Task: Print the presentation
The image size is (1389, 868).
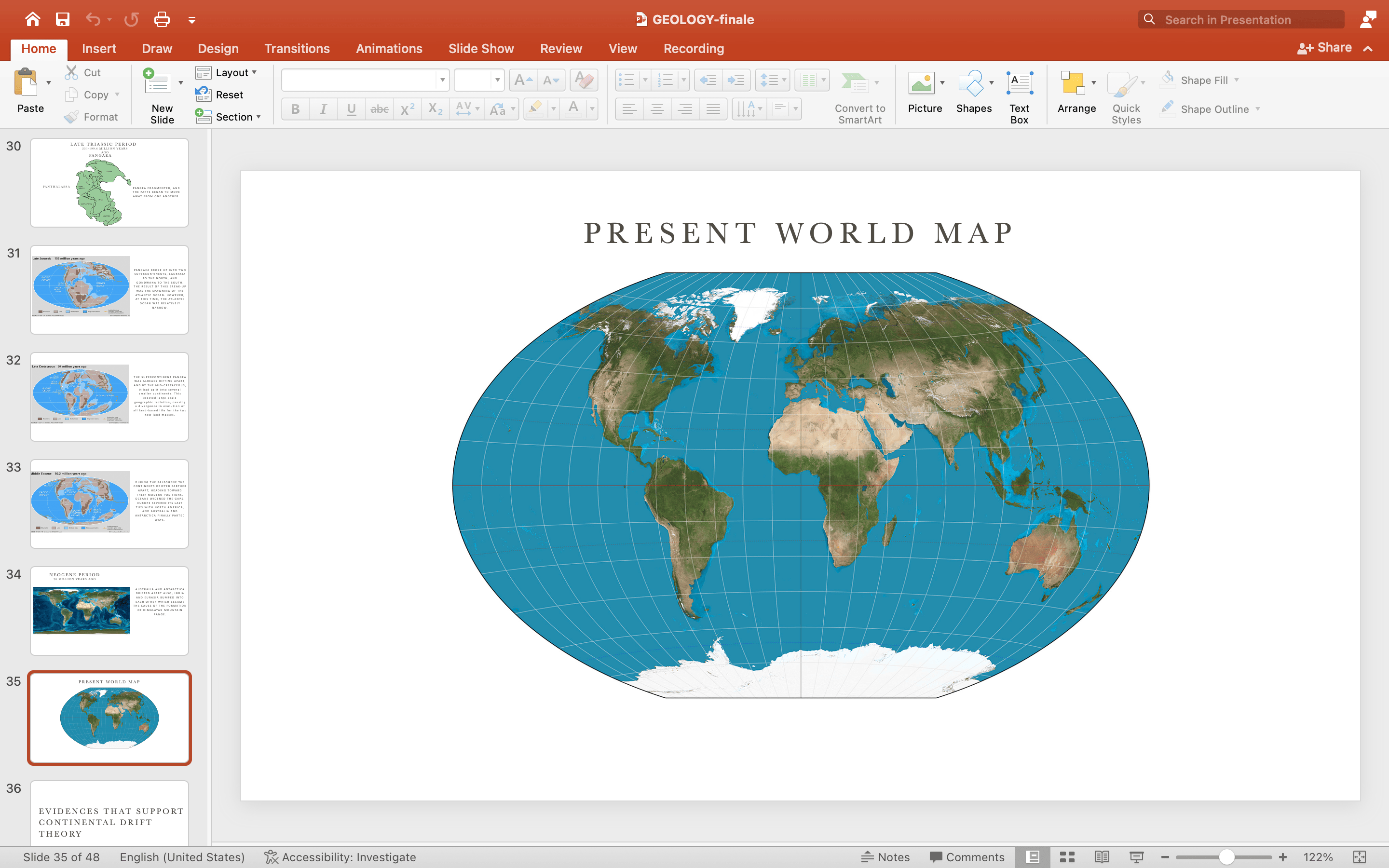Action: [162, 19]
